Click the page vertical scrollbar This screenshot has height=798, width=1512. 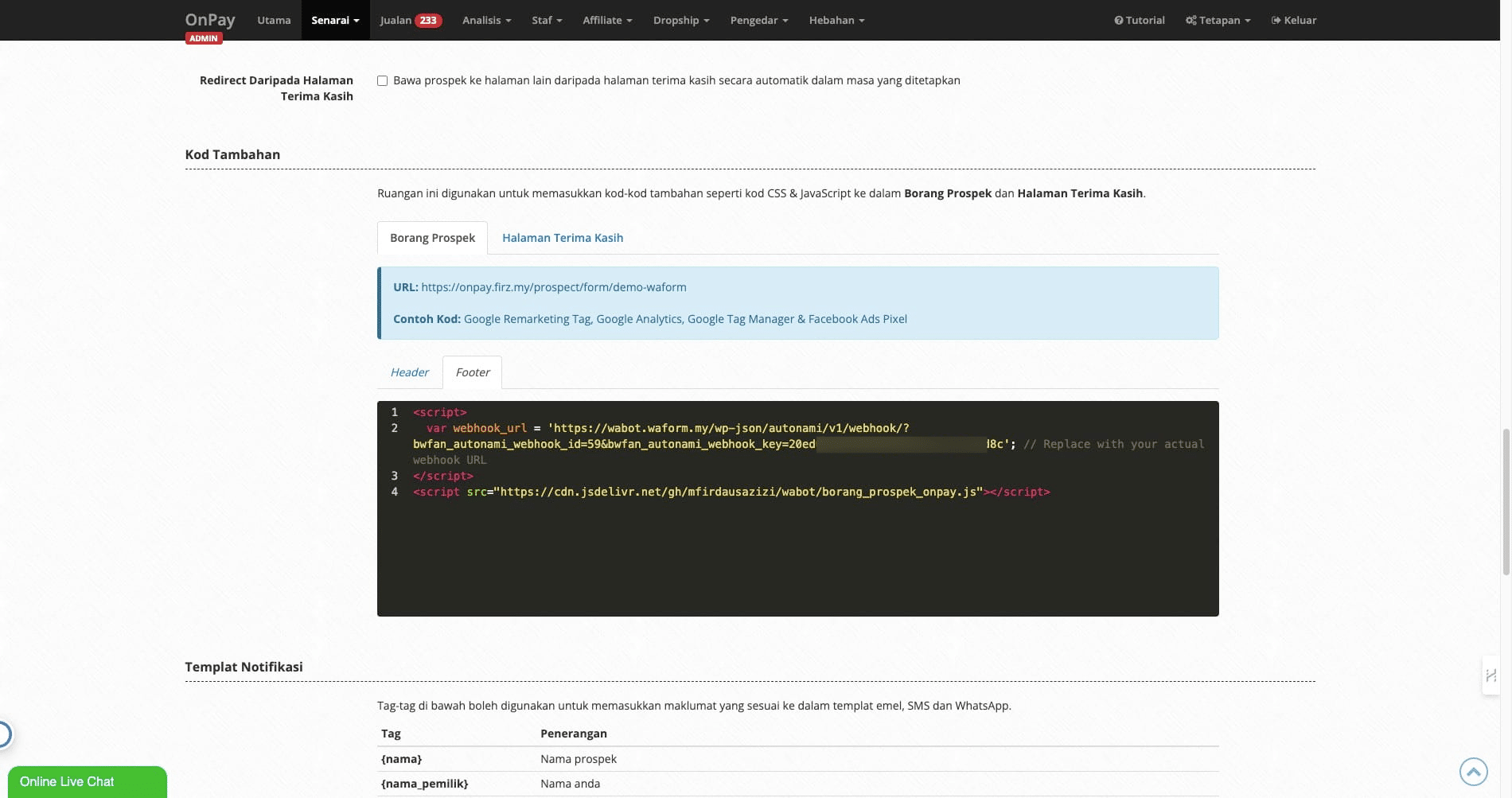tap(1506, 501)
